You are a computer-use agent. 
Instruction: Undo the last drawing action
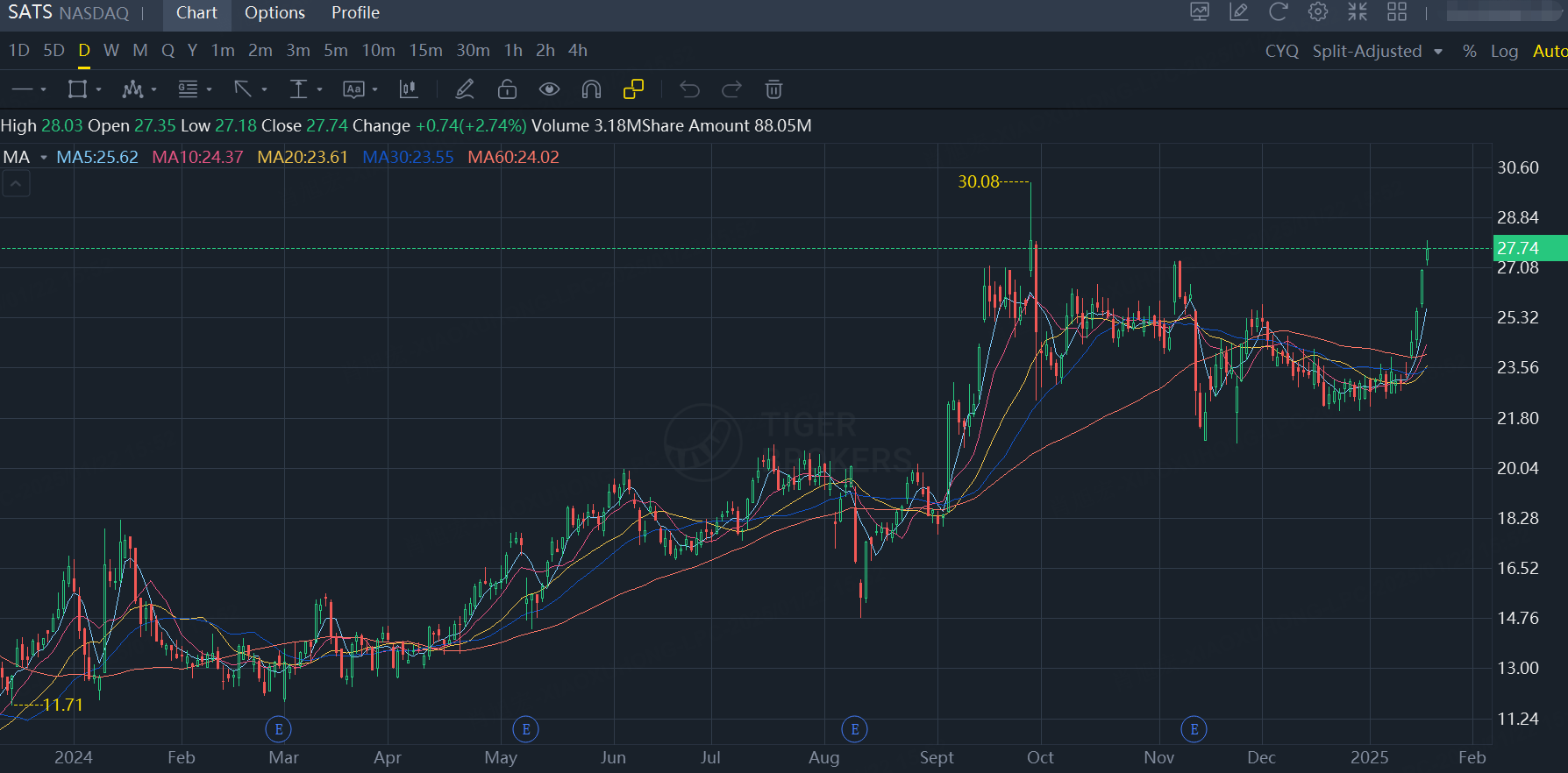coord(689,89)
